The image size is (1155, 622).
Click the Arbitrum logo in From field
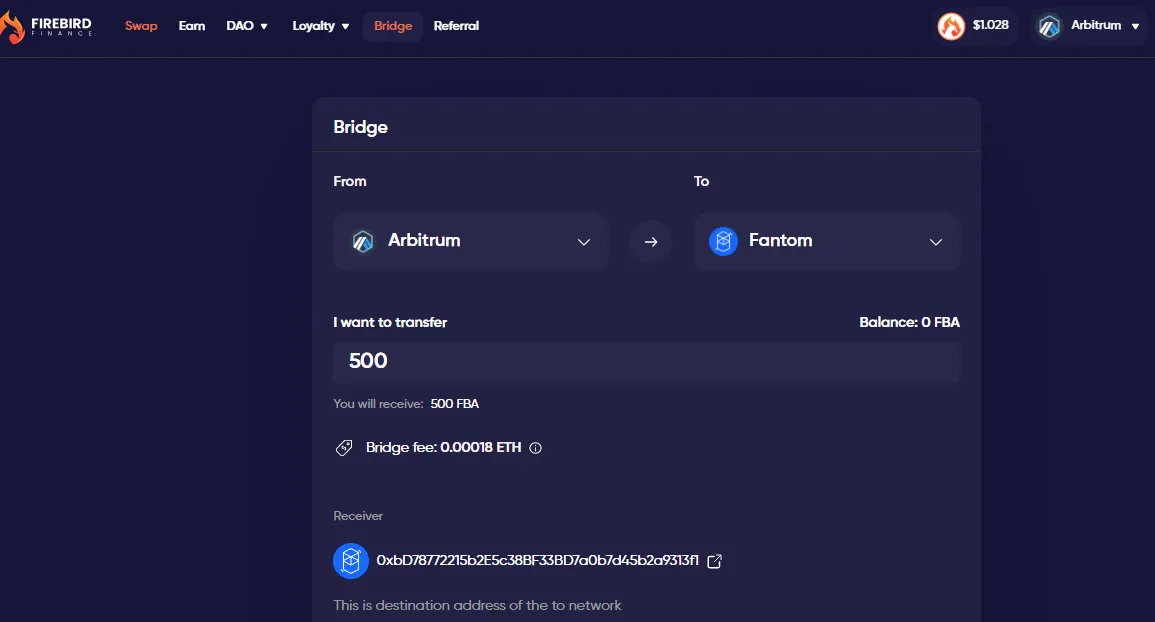point(362,241)
